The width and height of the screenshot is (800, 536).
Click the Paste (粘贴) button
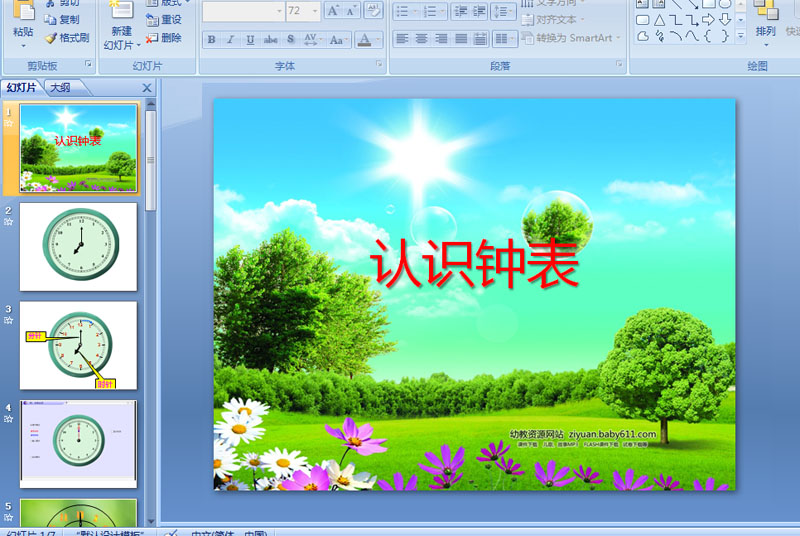pyautogui.click(x=22, y=23)
